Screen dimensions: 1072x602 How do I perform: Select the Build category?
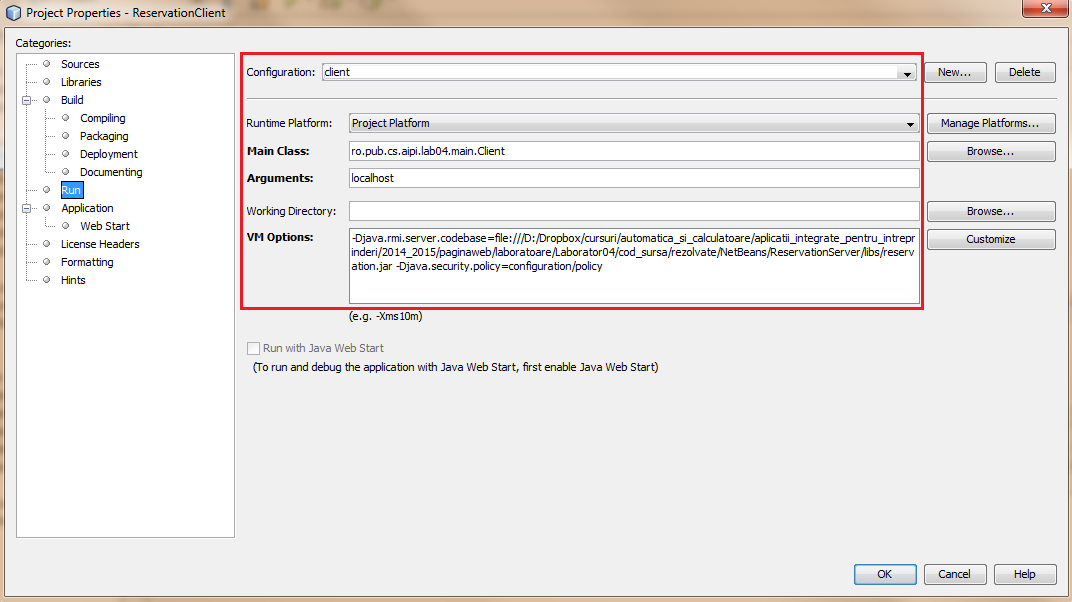click(72, 100)
